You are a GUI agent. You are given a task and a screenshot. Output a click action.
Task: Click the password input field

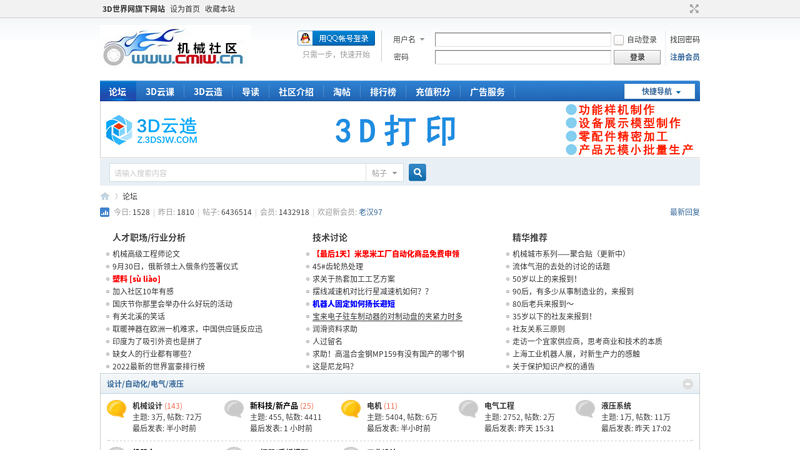523,57
